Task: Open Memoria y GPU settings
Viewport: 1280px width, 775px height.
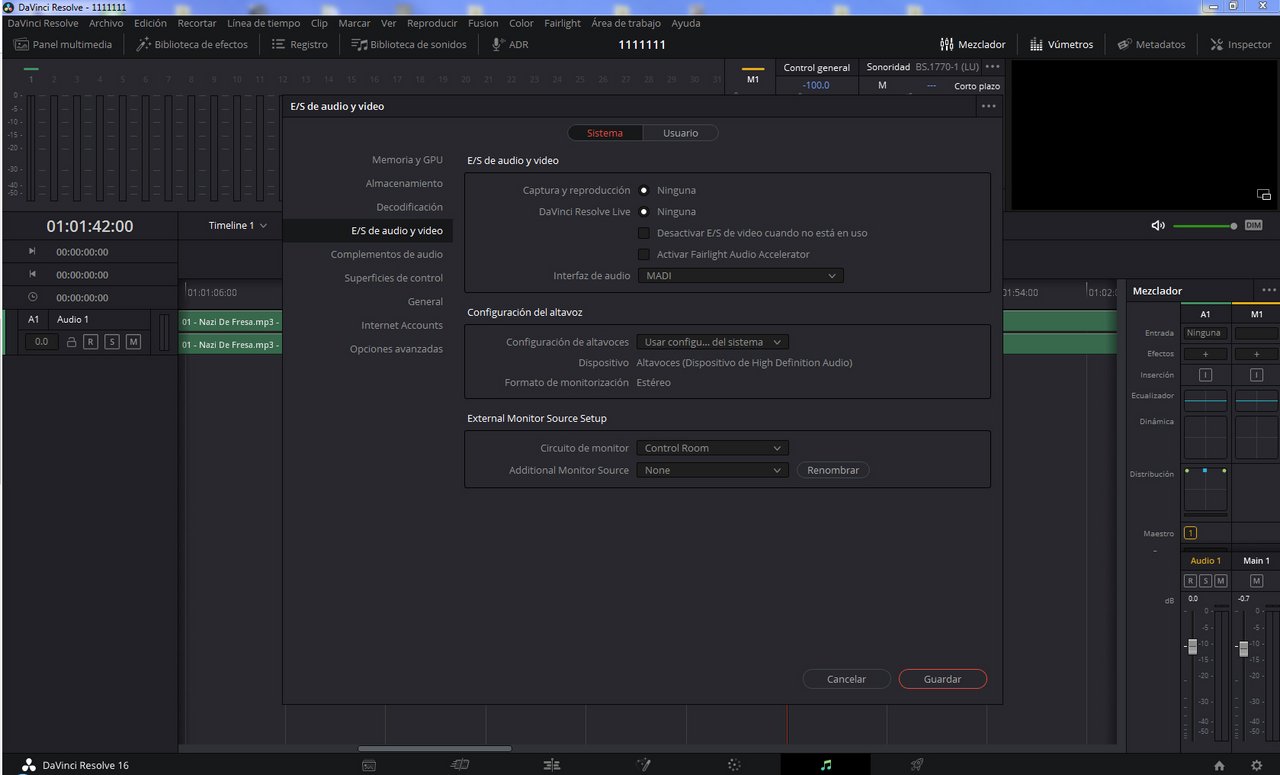Action: tap(407, 160)
